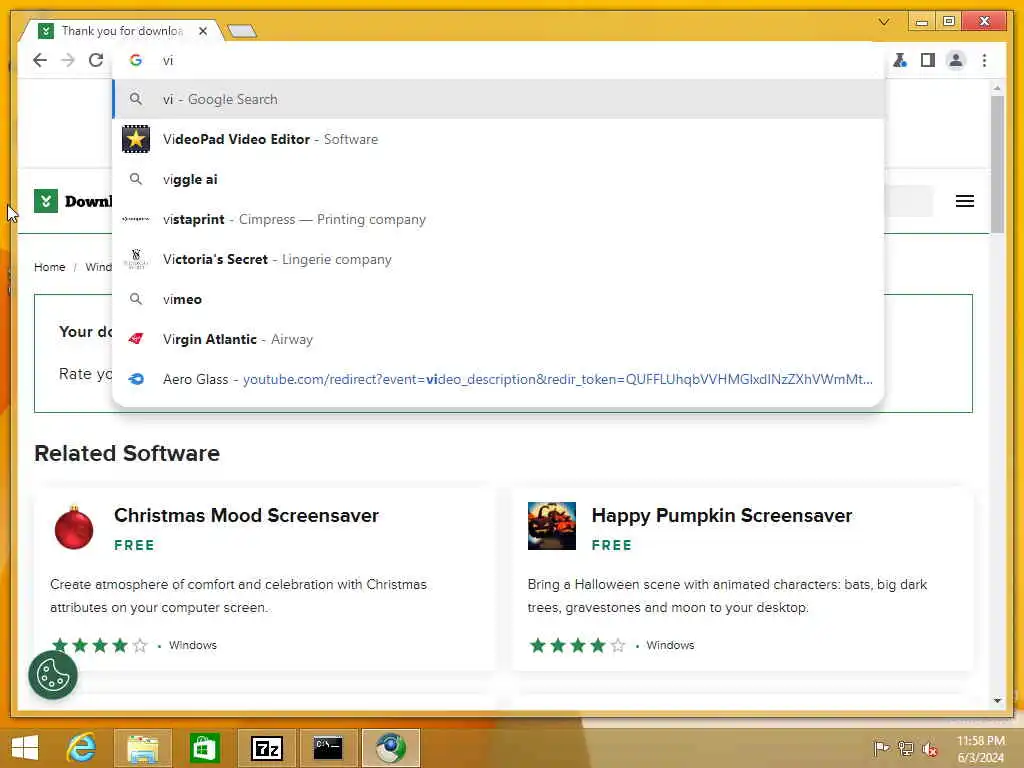Click magnifier icon beside viggle ai

coord(136,179)
